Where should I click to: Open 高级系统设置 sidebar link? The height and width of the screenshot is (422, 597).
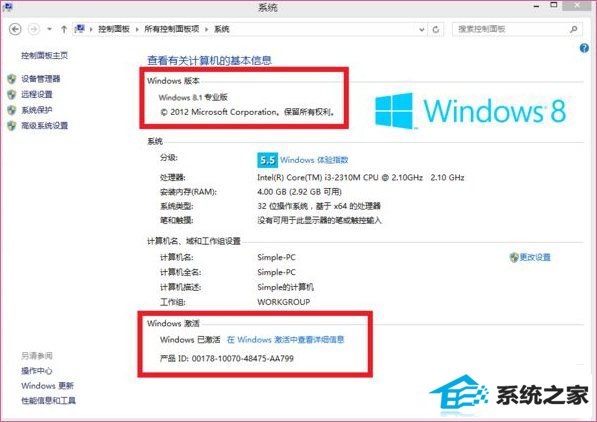coord(45,126)
